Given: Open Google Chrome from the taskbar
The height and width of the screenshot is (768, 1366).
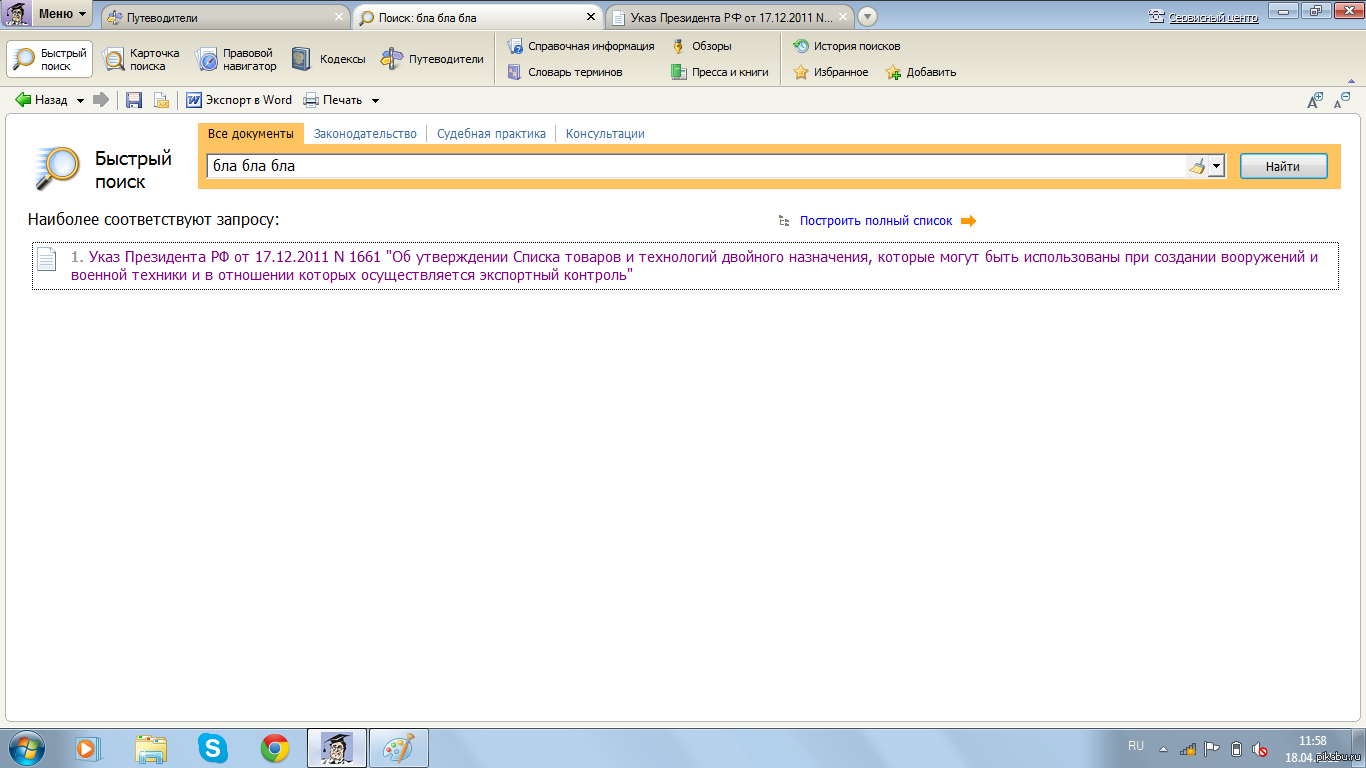Looking at the screenshot, I should click(275, 747).
